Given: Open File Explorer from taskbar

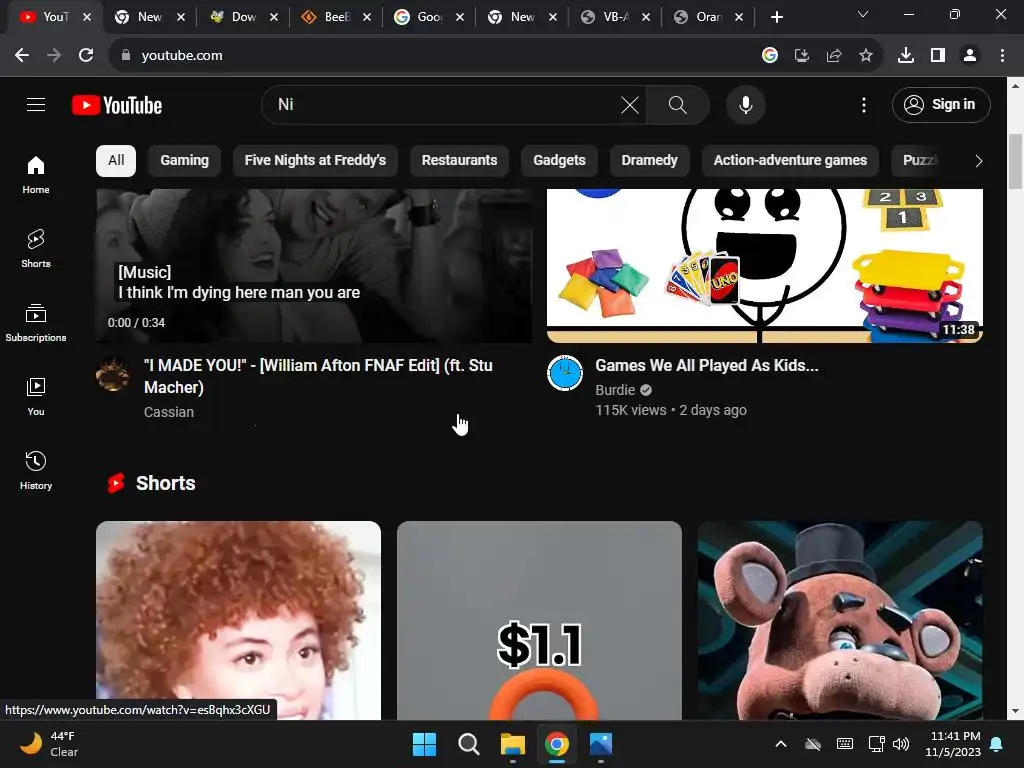Looking at the screenshot, I should pos(513,744).
